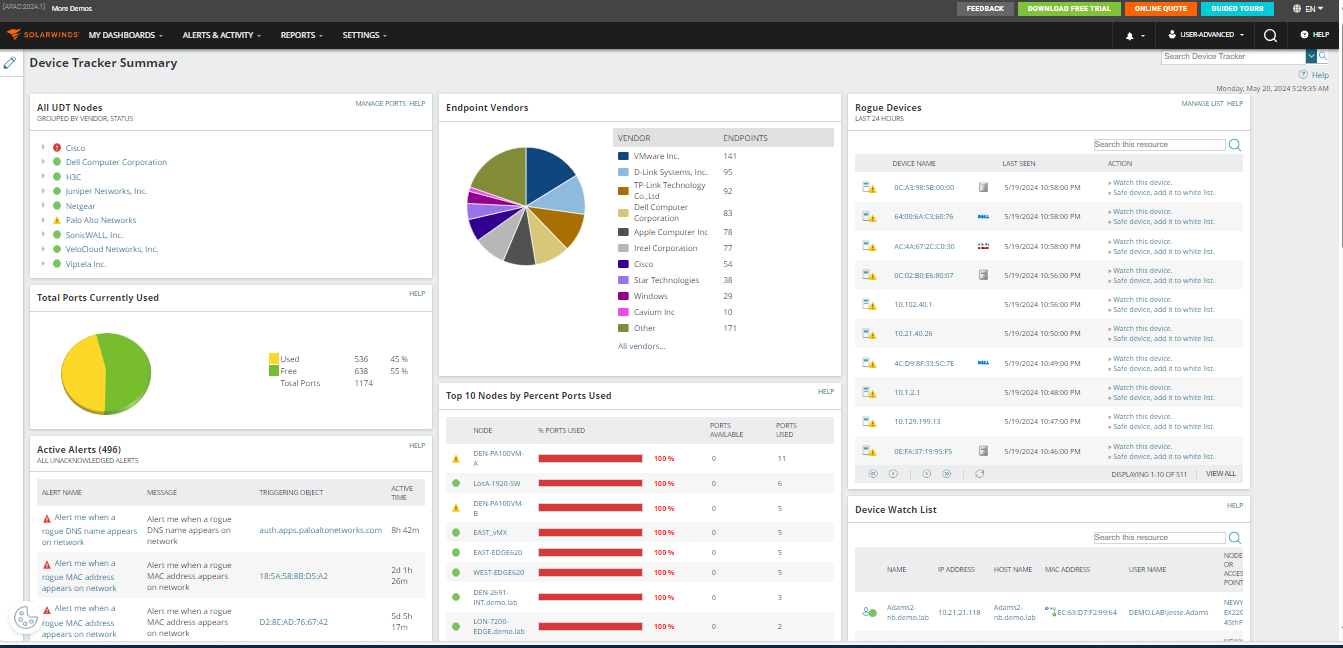The width and height of the screenshot is (1343, 648).
Task: Go to next page of Rogue Devices
Action: click(926, 473)
